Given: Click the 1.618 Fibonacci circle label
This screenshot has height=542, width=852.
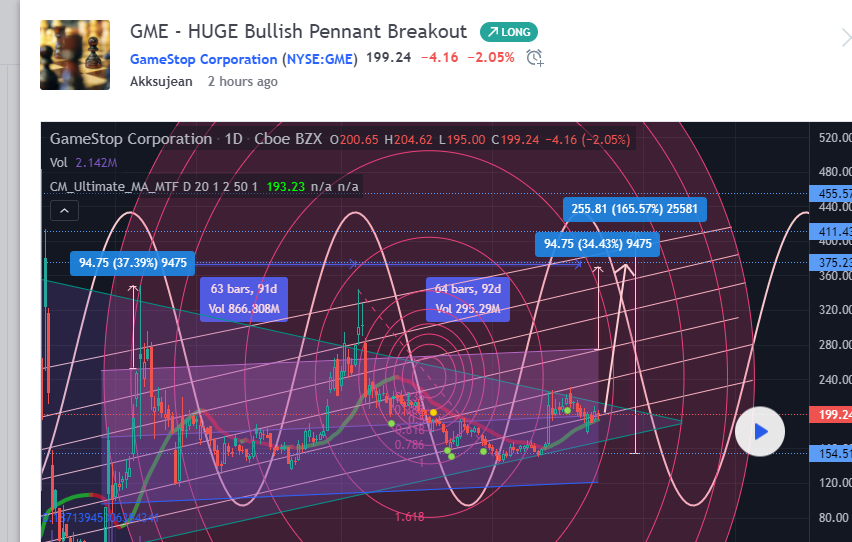Looking at the screenshot, I should 410,516.
